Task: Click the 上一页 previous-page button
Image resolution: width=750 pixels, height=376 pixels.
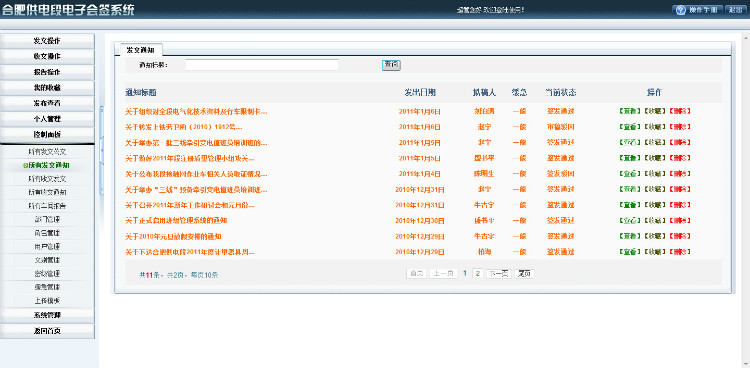Action: (443, 274)
